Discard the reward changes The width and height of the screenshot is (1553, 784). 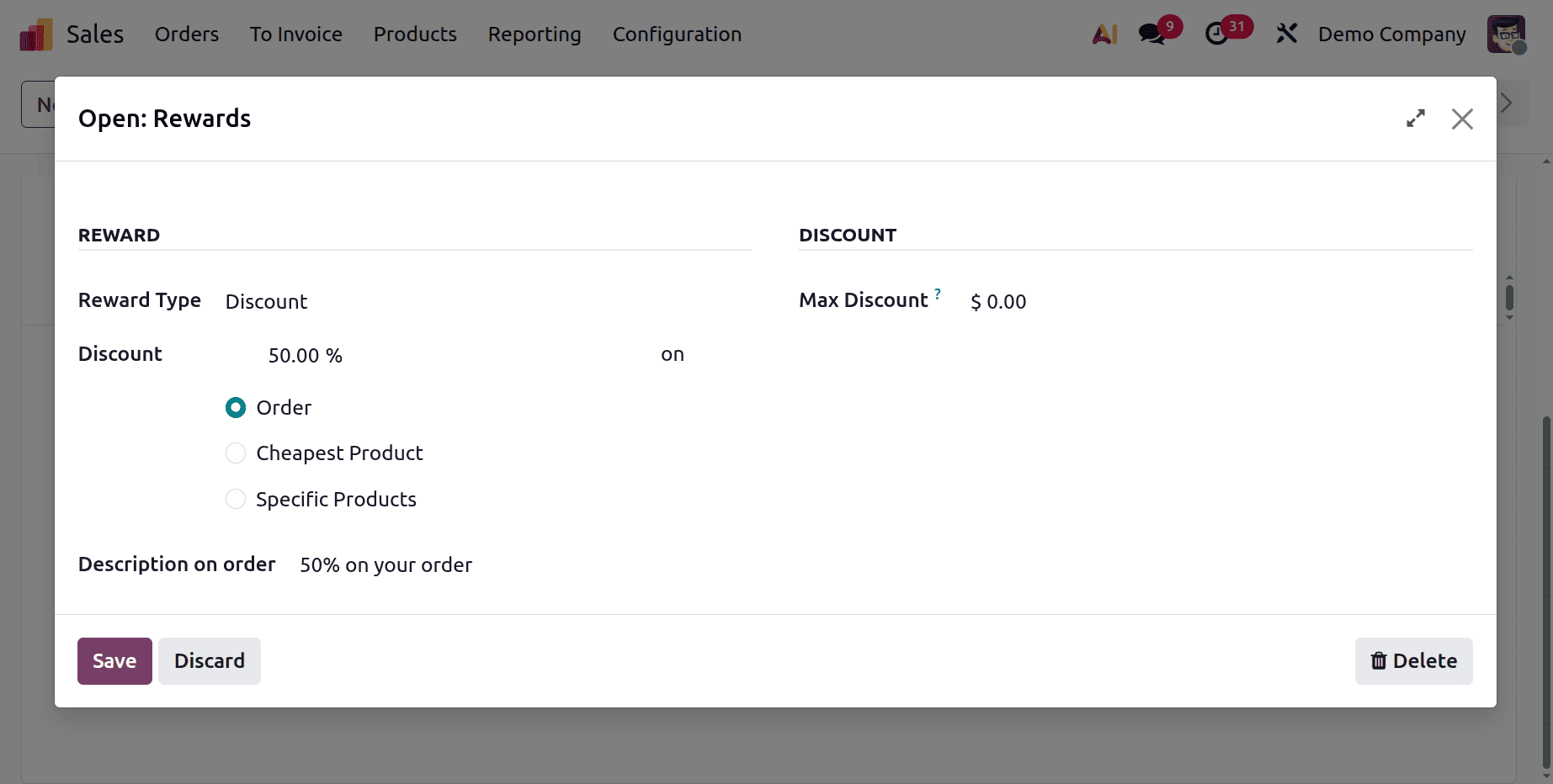(209, 661)
